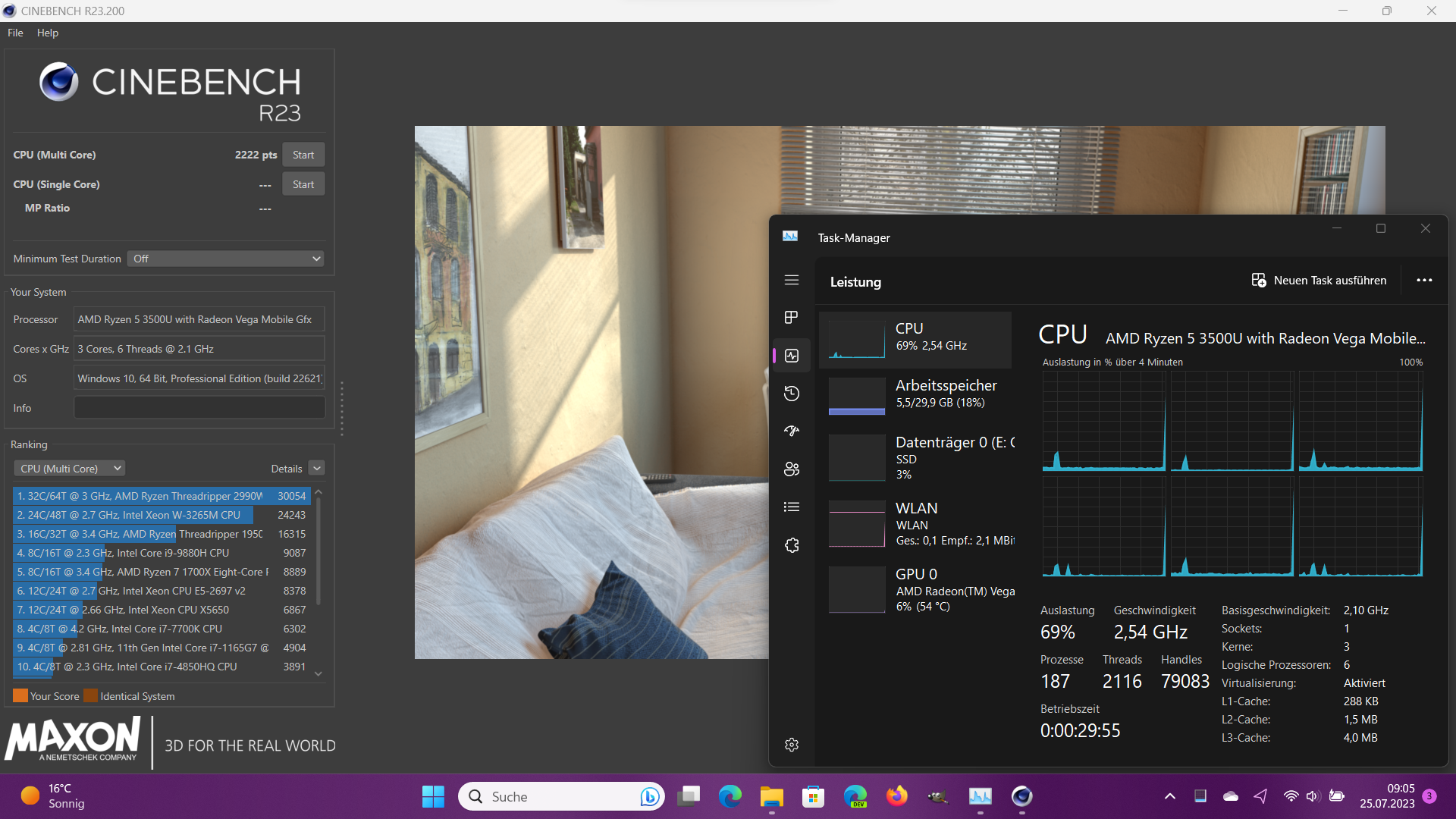Screen dimensions: 1456x819
Task: Click Neuen Task ausführen button
Action: 1319,281
